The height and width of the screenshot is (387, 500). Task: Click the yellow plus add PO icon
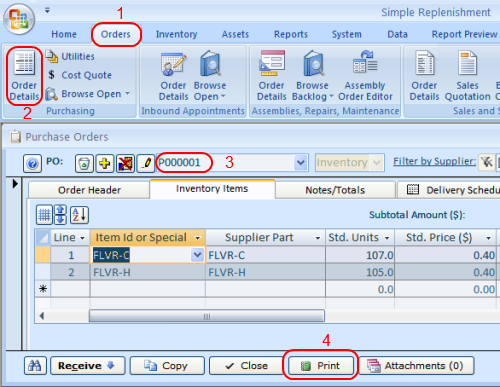(x=105, y=163)
